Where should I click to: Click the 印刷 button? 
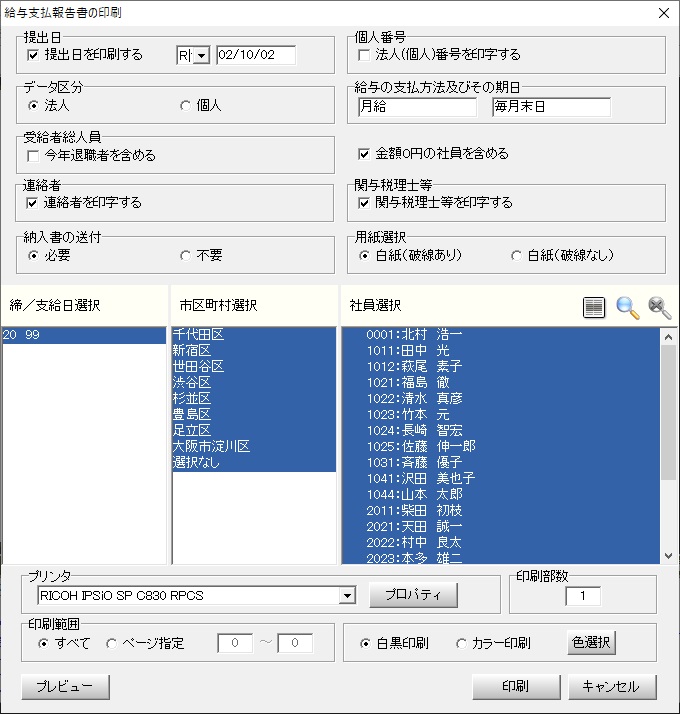516,687
